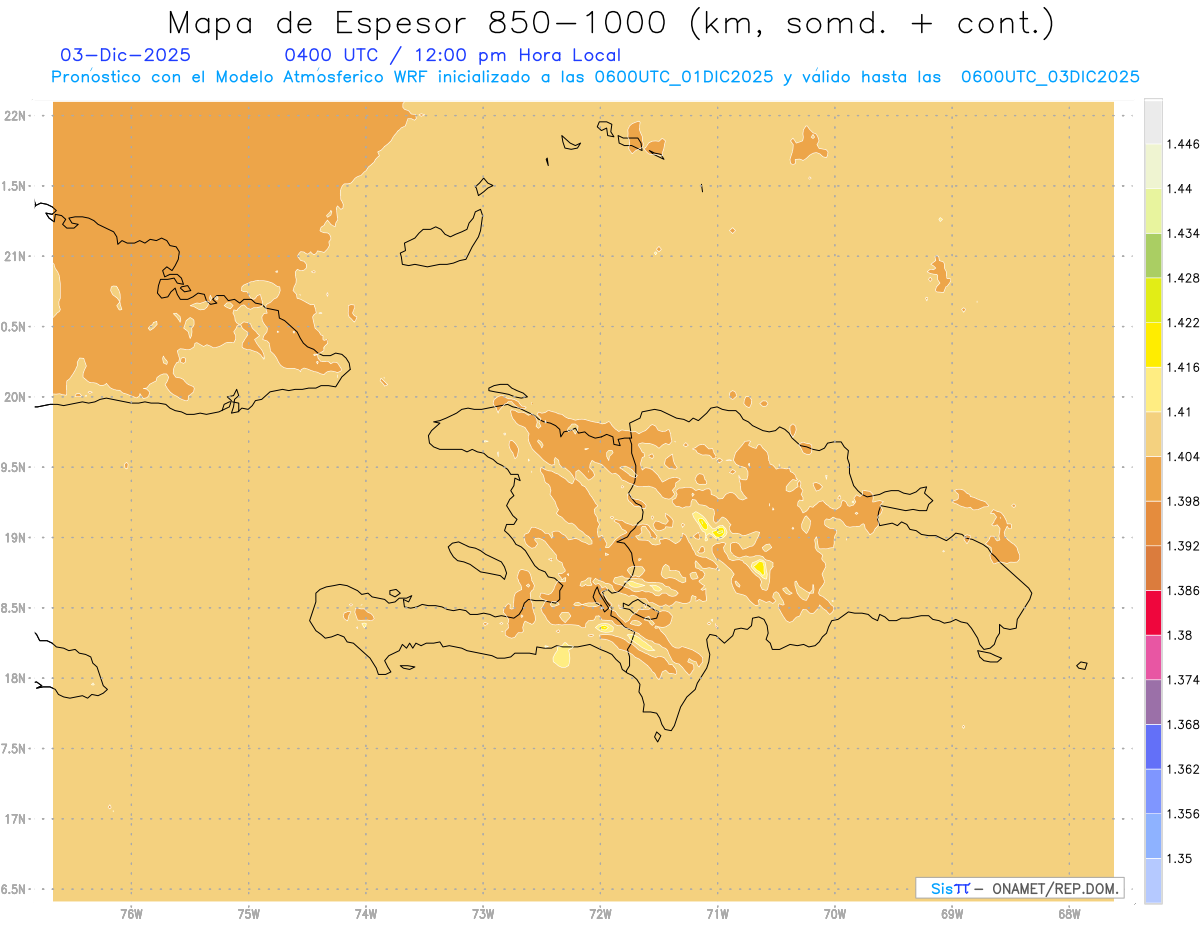Viewport: 1200px width, 927px height.
Task: Click the pink colorbar swatch between 1.374 and 1.38
Action: 1153,657
